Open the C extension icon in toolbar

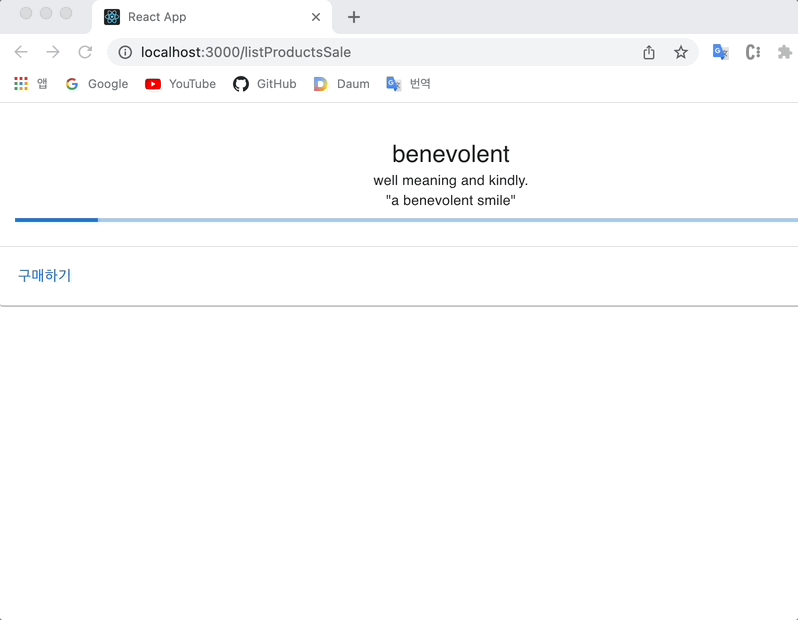(x=753, y=52)
